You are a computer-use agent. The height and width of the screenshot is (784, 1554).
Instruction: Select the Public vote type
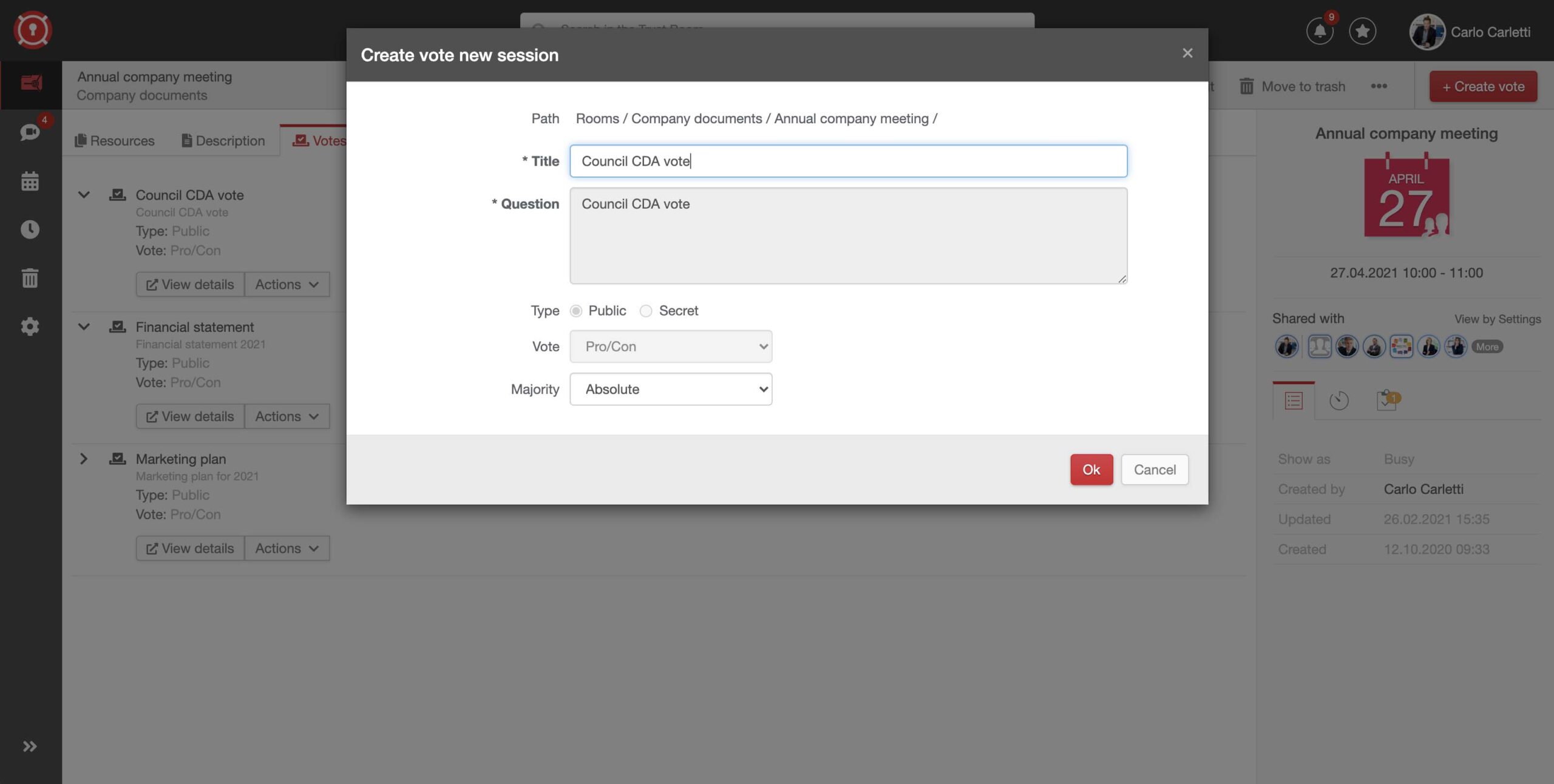tap(575, 311)
